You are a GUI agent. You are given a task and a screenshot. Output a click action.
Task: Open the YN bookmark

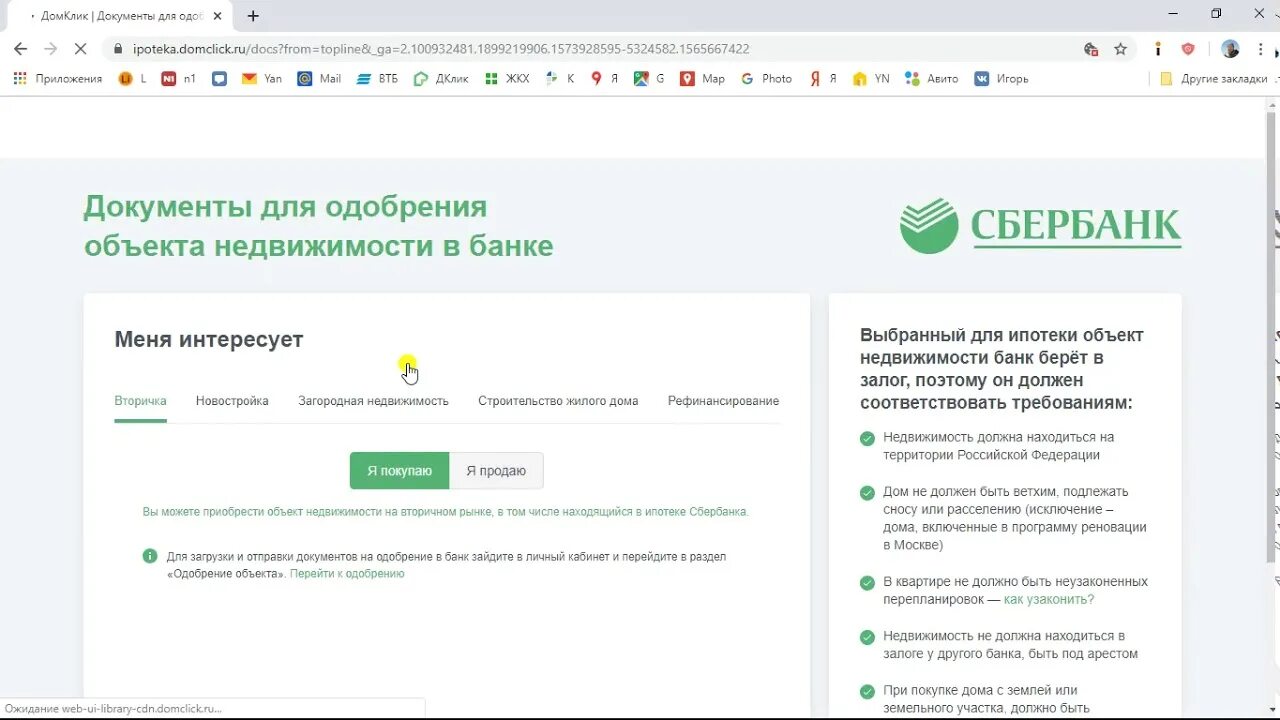point(871,78)
